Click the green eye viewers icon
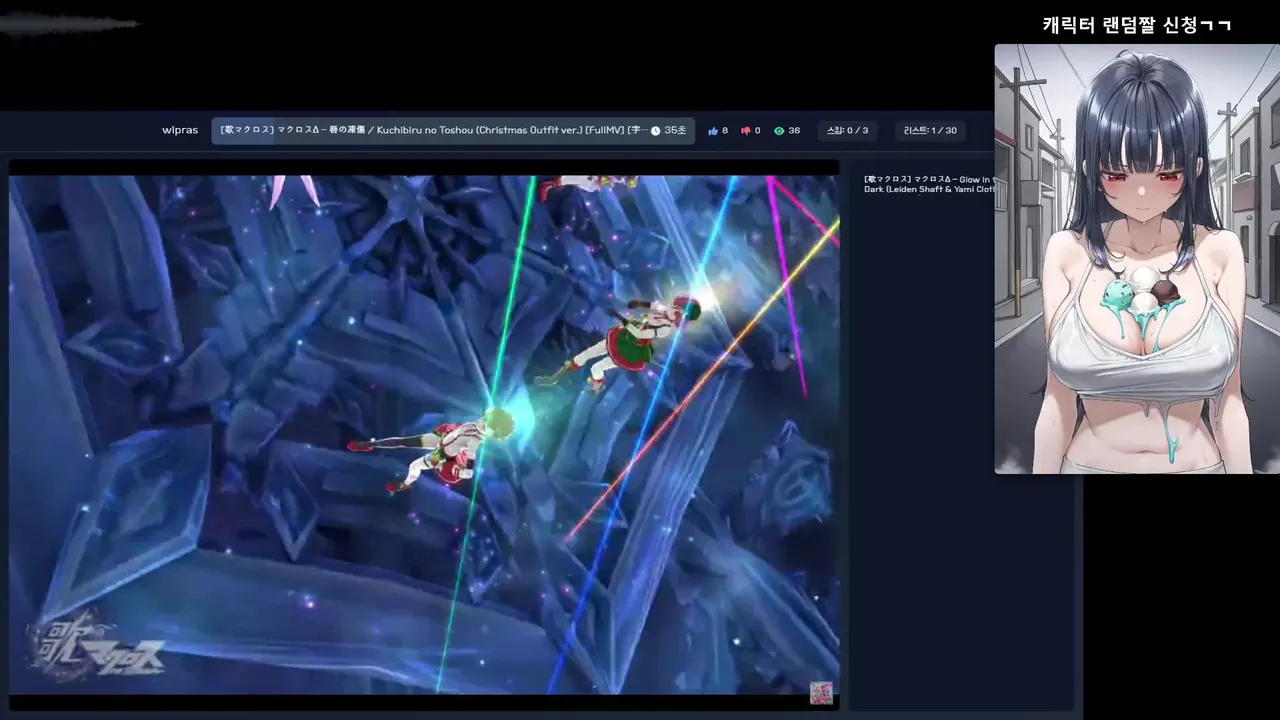Image resolution: width=1280 pixels, height=720 pixels. [779, 131]
